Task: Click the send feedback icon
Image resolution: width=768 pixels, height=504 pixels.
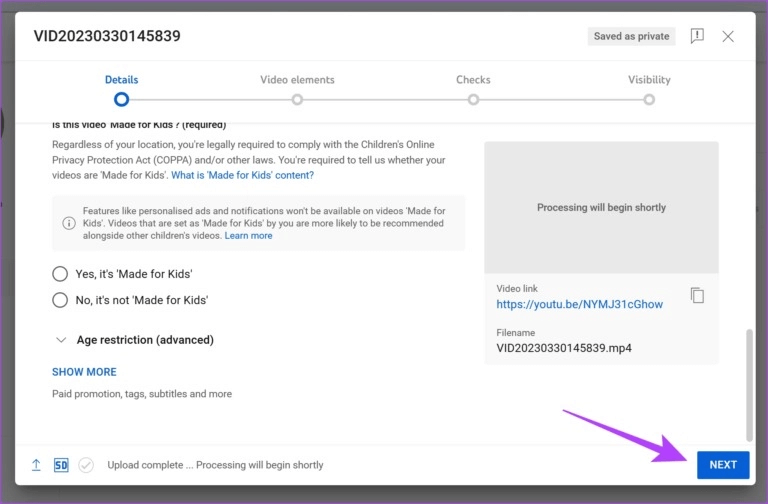Action: pos(697,36)
